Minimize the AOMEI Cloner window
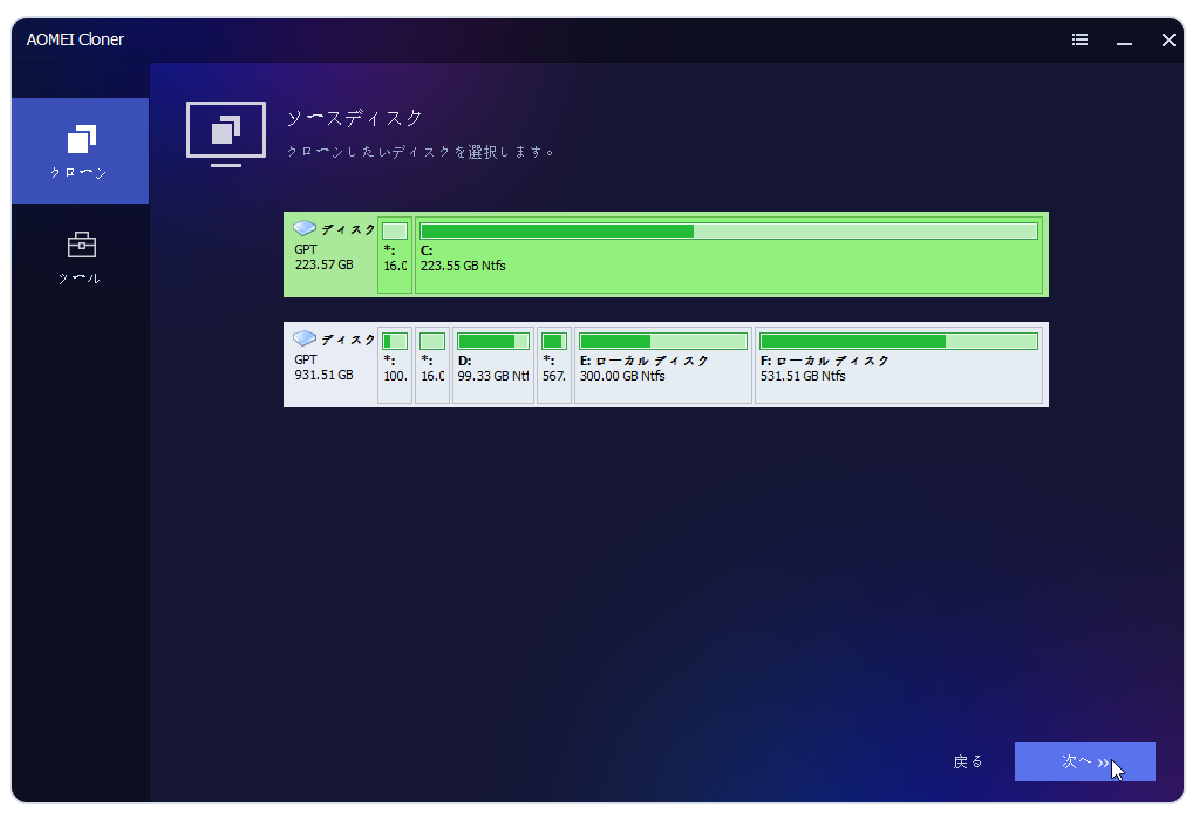 pos(1125,40)
